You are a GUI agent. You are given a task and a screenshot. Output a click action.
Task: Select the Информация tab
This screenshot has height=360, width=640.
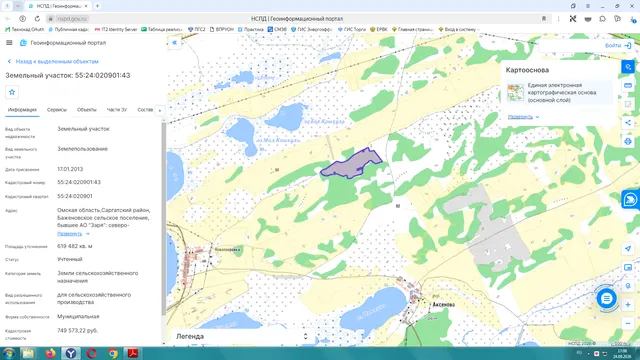point(22,110)
